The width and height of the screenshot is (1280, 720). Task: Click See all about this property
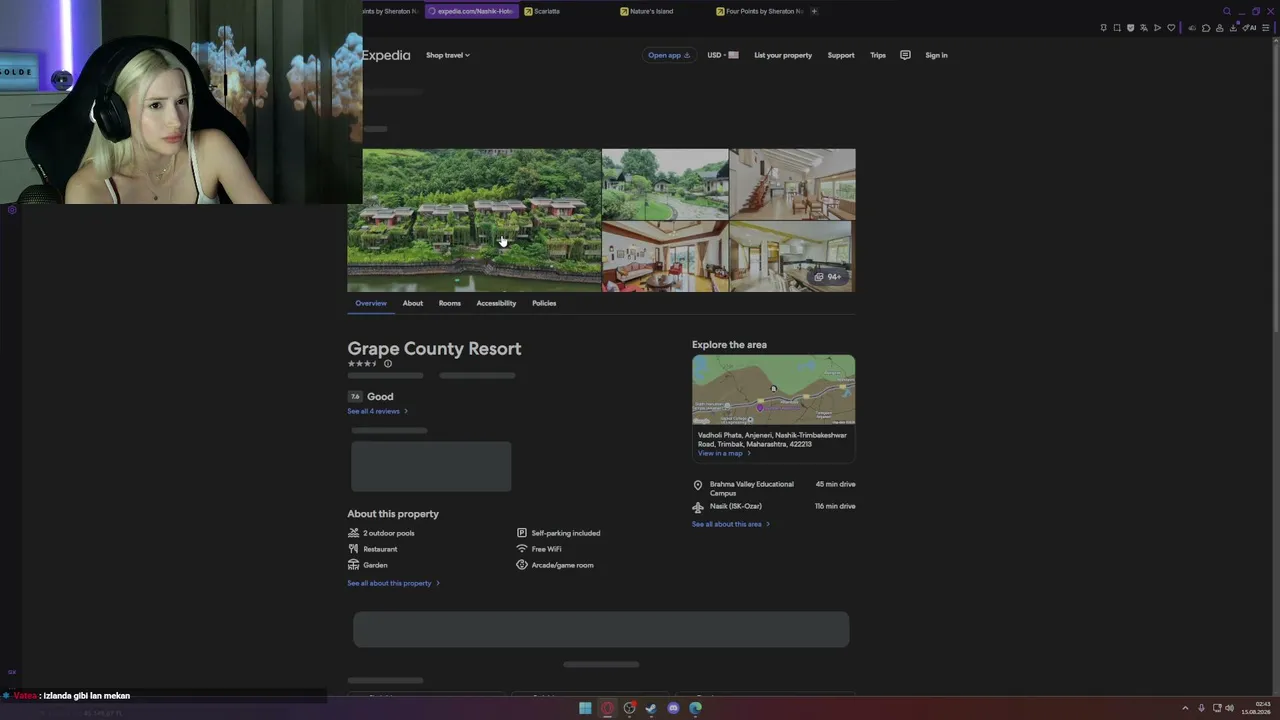393,583
